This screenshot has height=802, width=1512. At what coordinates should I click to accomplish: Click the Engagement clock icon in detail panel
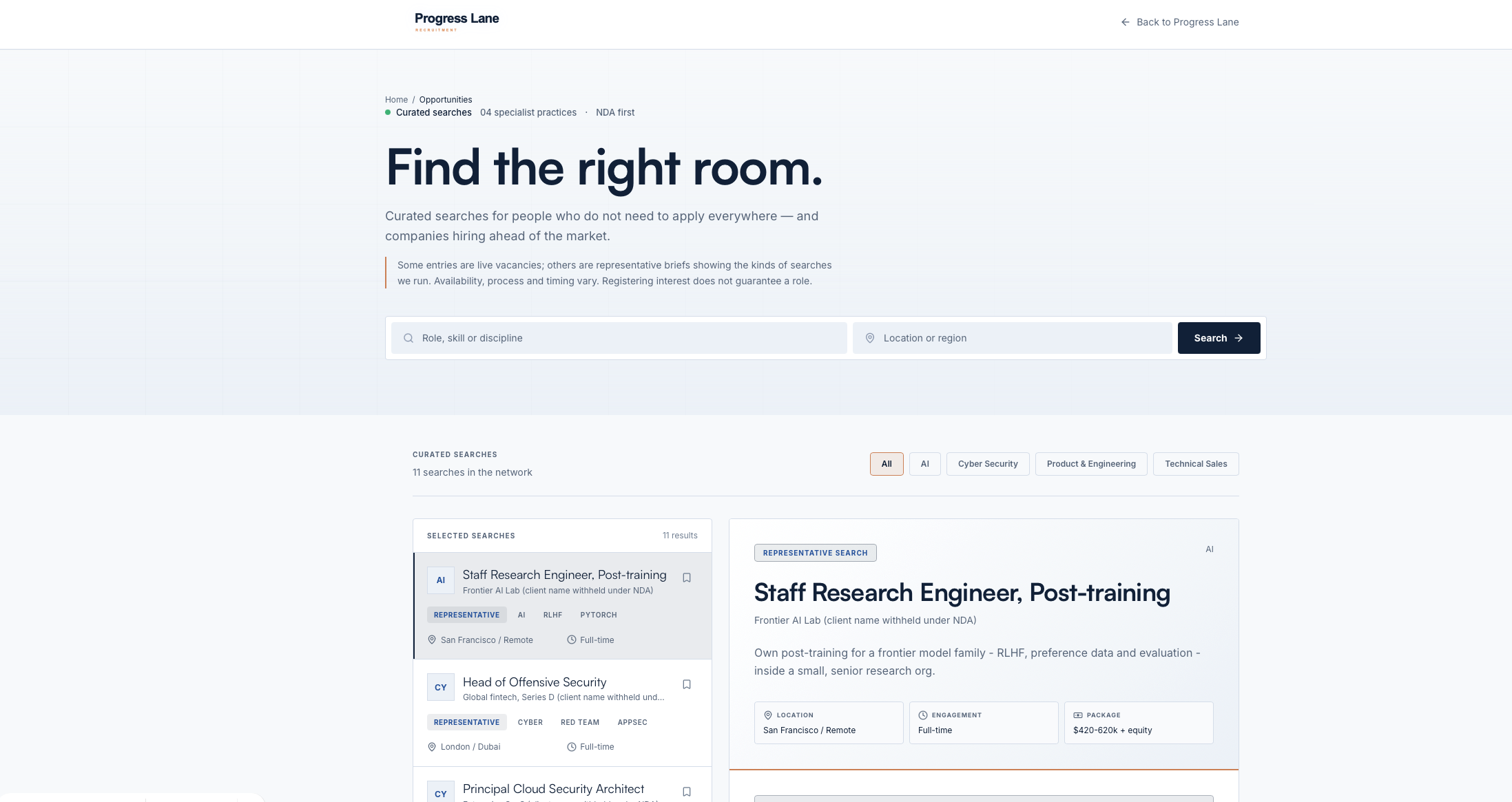pyautogui.click(x=923, y=715)
